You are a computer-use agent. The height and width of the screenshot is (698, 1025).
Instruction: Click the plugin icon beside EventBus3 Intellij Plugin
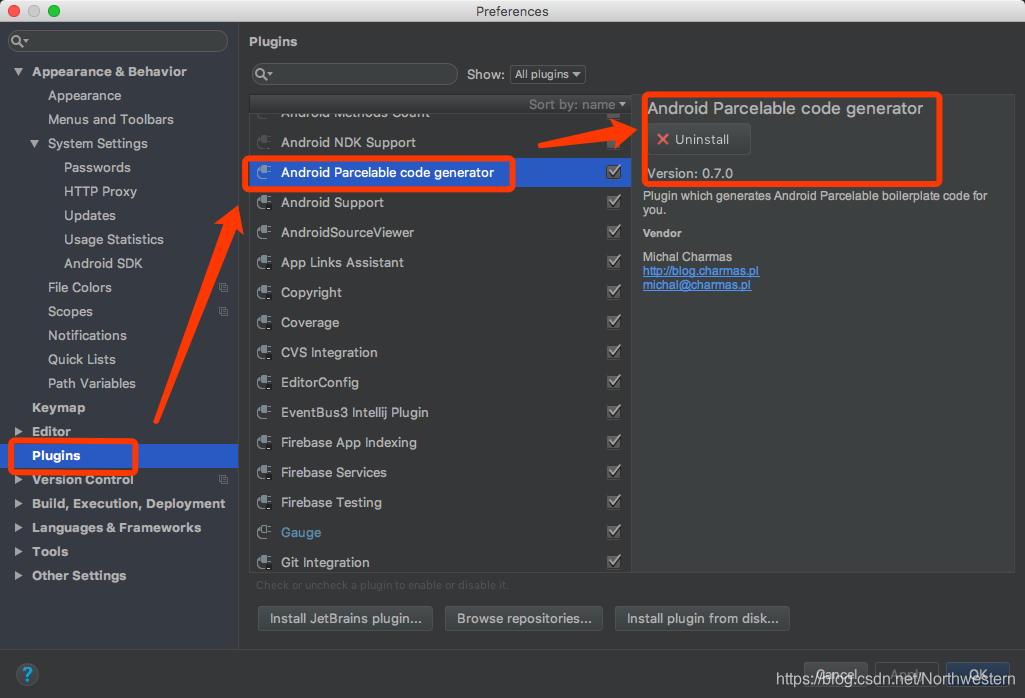(x=264, y=413)
